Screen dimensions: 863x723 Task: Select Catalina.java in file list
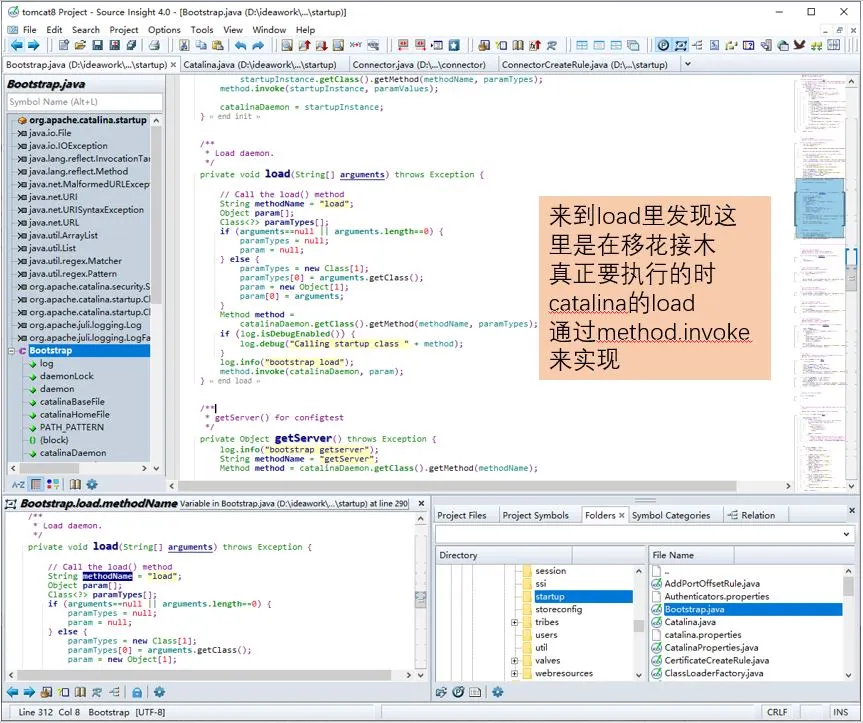(x=690, y=622)
